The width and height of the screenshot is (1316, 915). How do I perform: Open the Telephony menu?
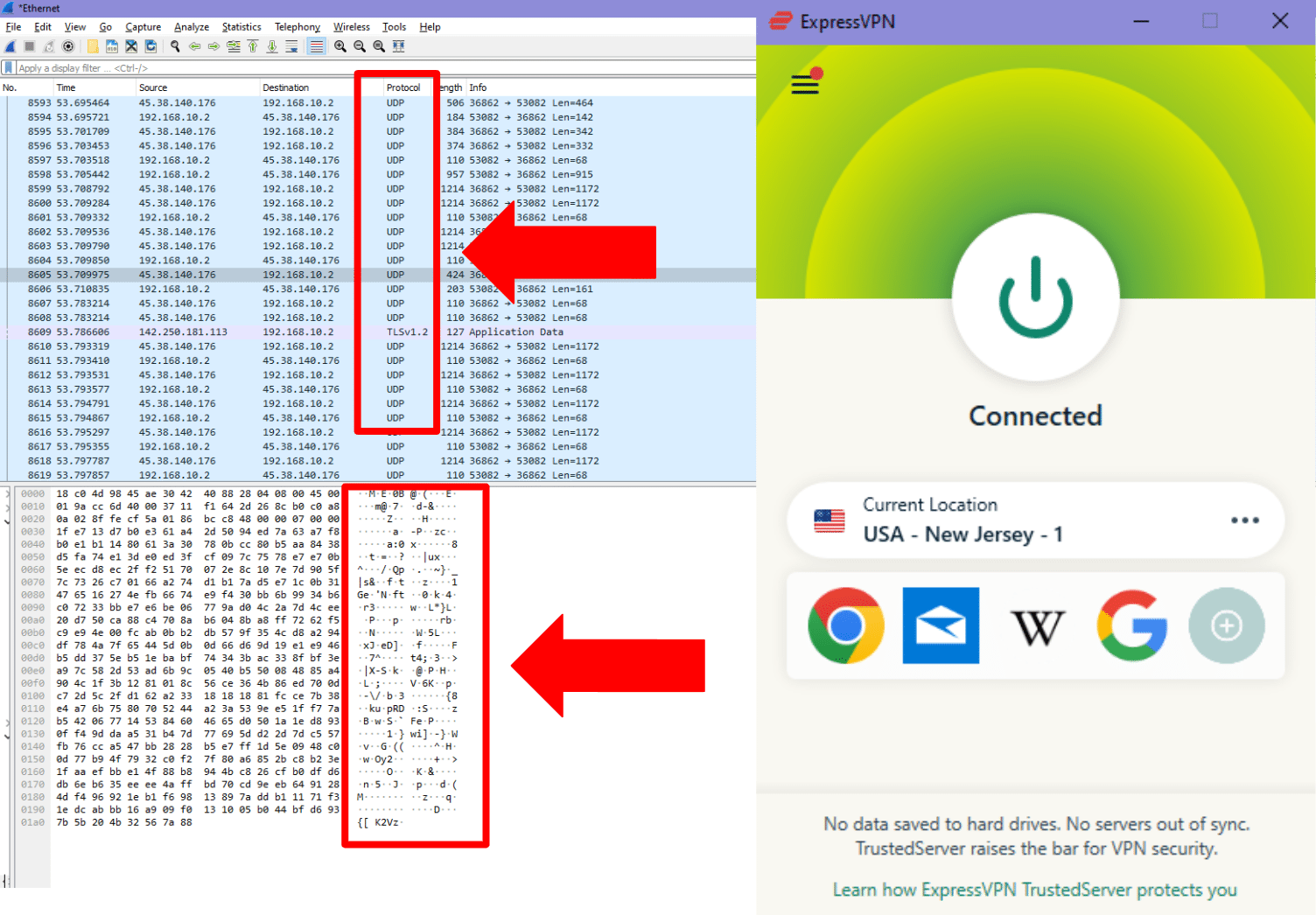297,27
